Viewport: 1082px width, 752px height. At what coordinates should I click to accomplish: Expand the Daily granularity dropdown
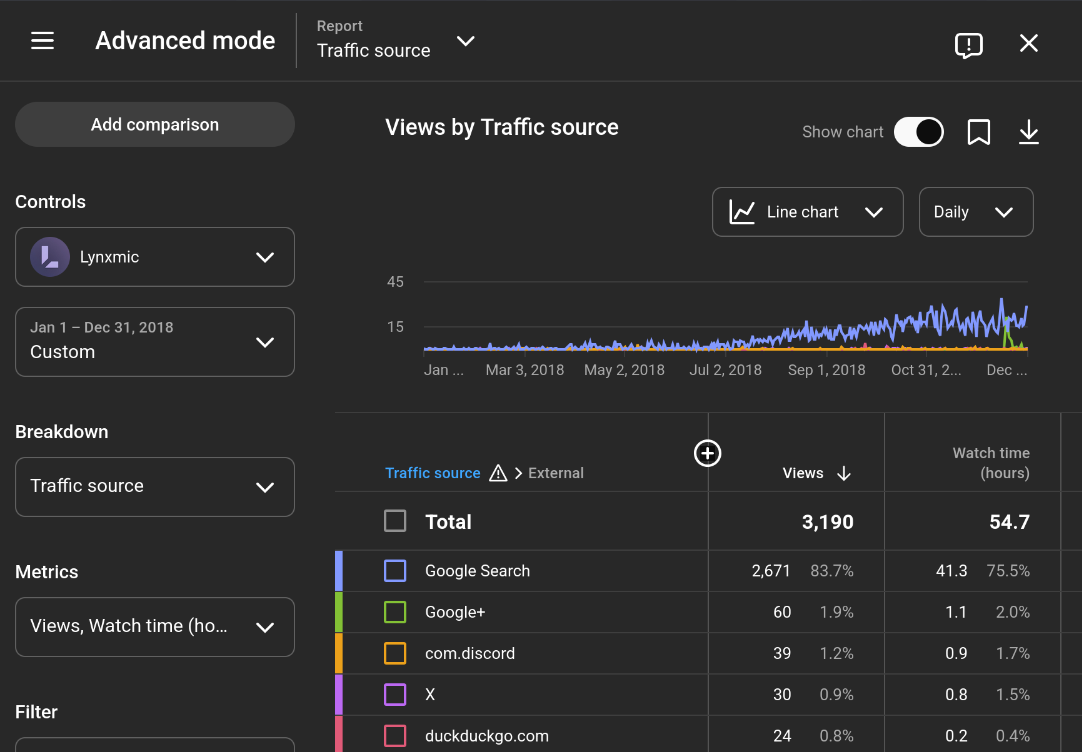(975, 212)
